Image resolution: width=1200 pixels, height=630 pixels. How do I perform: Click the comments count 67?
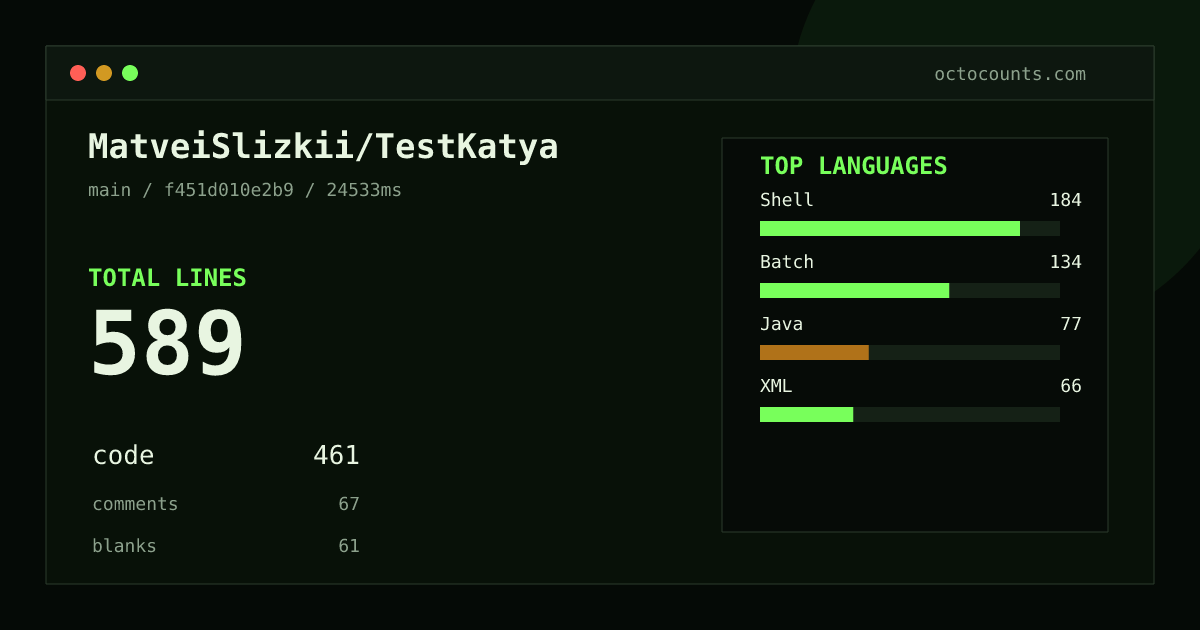[x=349, y=504]
